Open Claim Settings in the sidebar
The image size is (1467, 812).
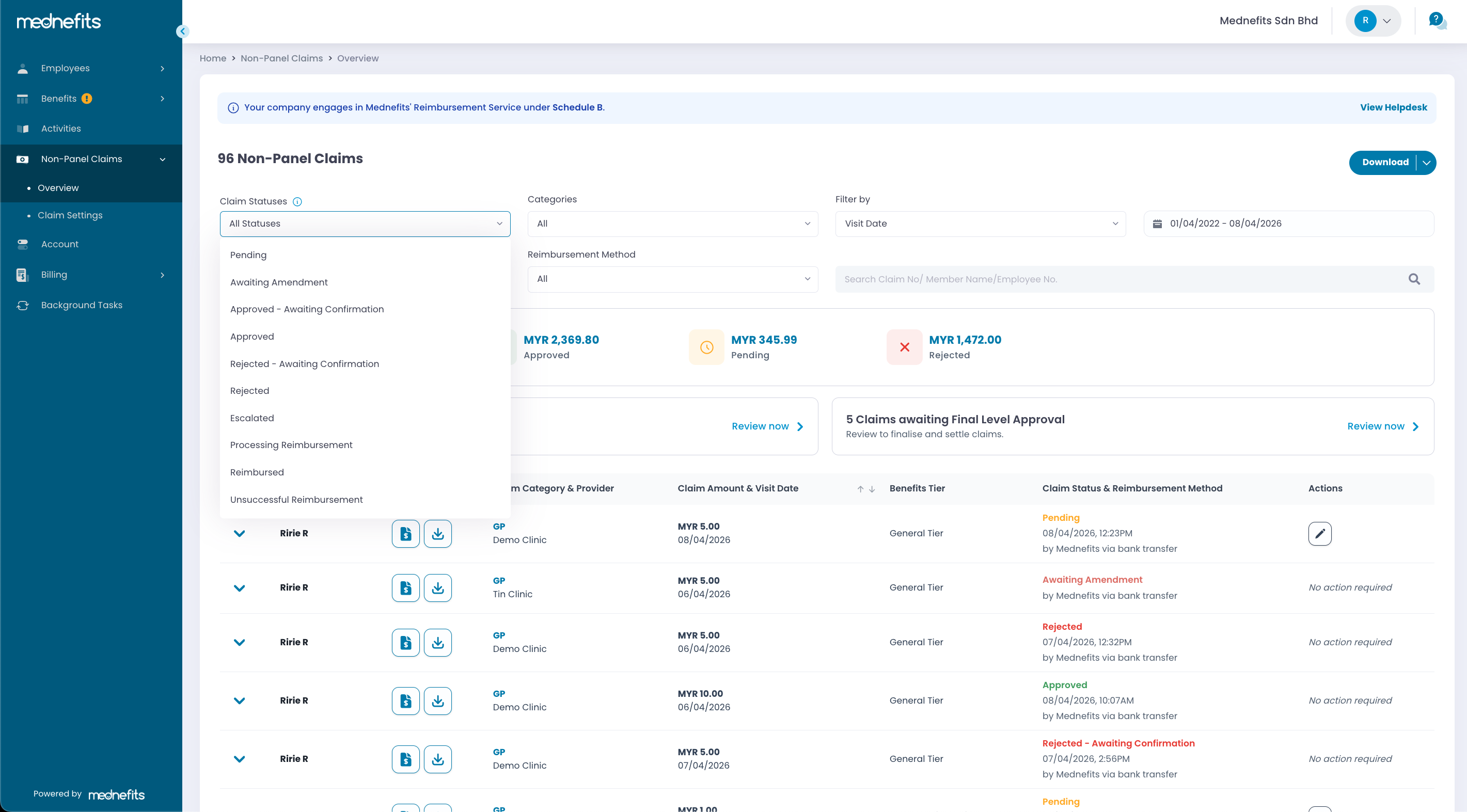click(70, 215)
